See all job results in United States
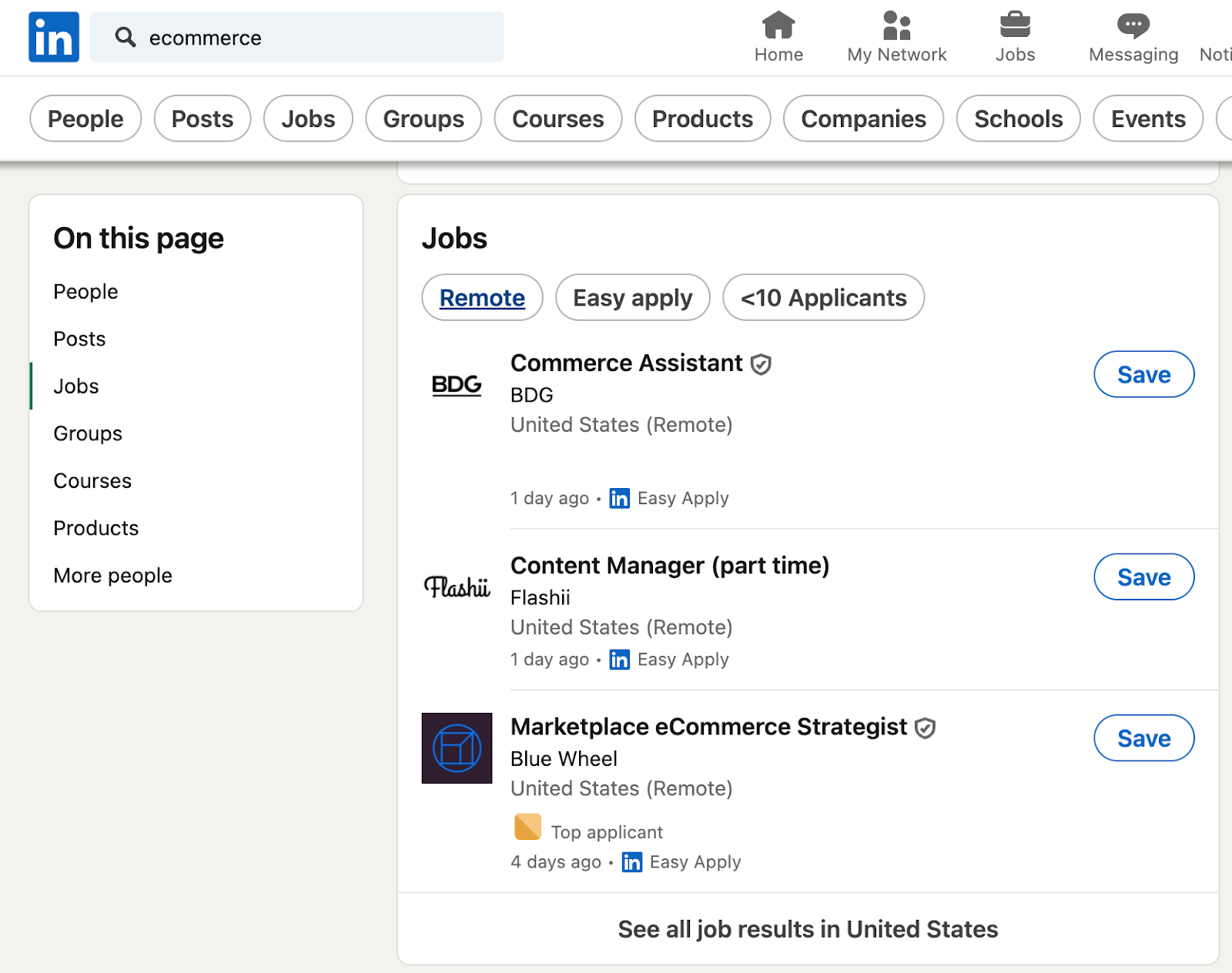The height and width of the screenshot is (973, 1232). click(x=808, y=929)
